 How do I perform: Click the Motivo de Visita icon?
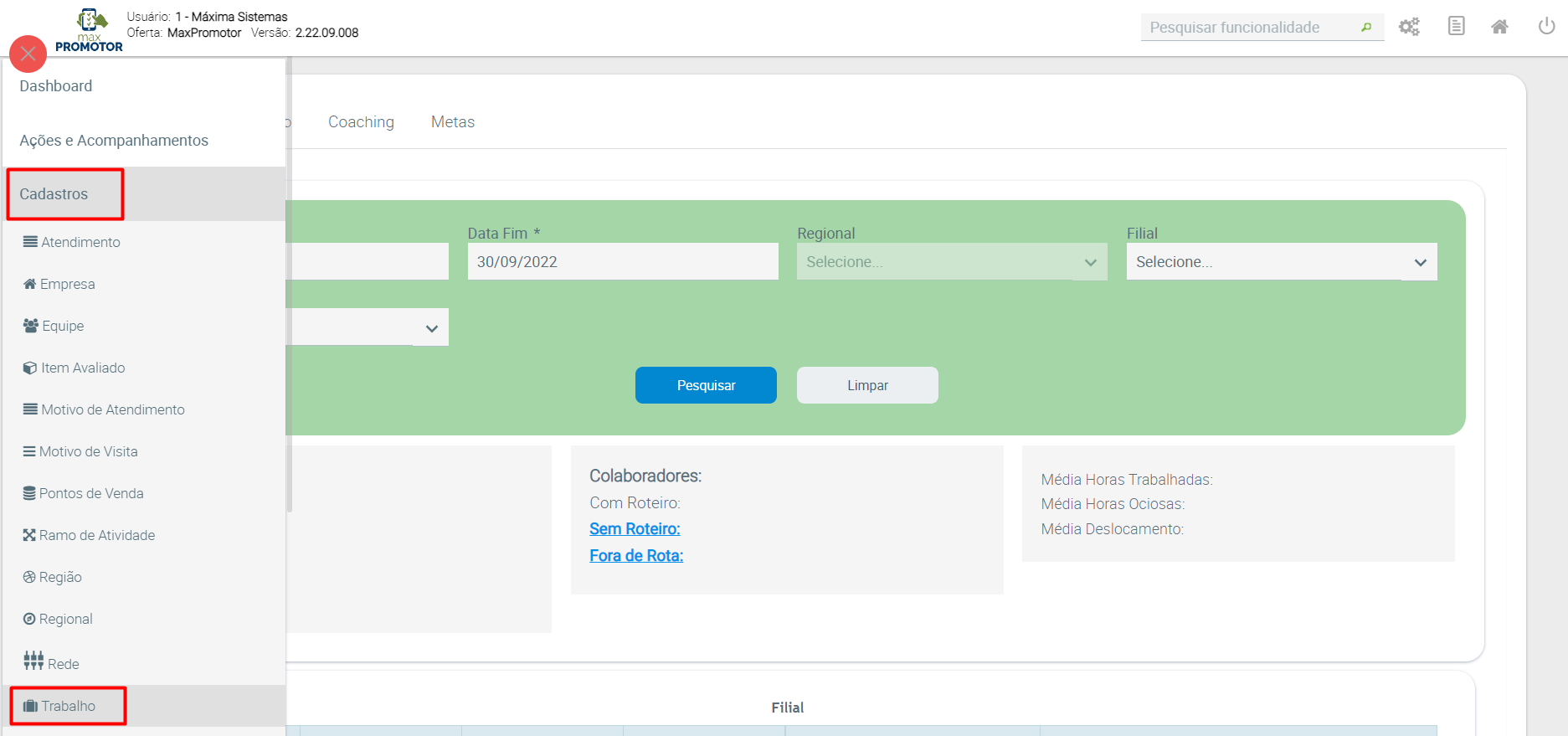click(x=29, y=451)
